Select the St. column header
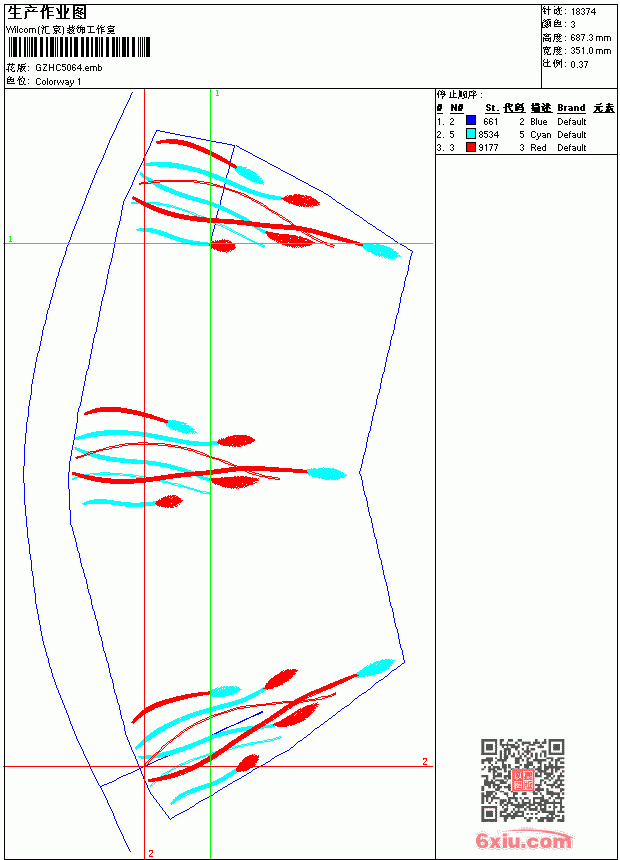 click(x=492, y=108)
